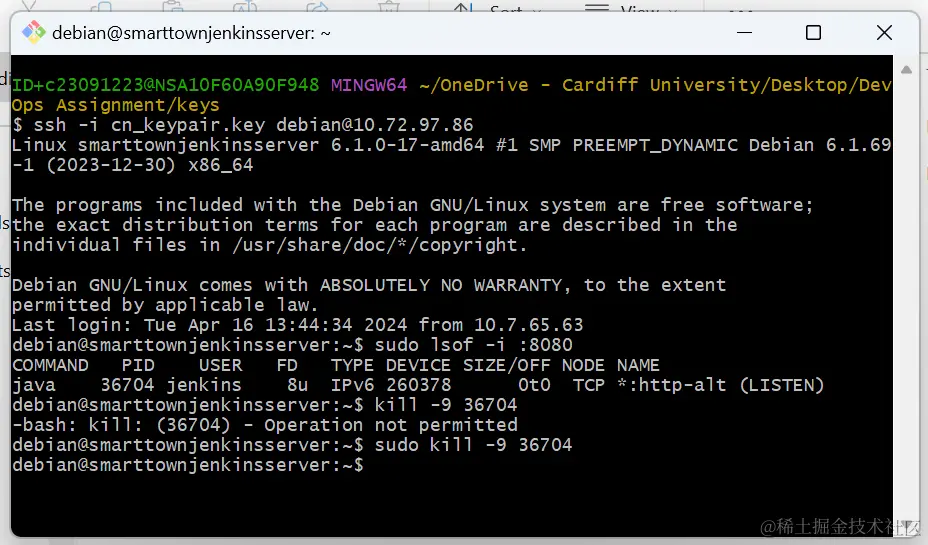
Task: Click the 10.7.65.63 IP address
Action: click(529, 325)
